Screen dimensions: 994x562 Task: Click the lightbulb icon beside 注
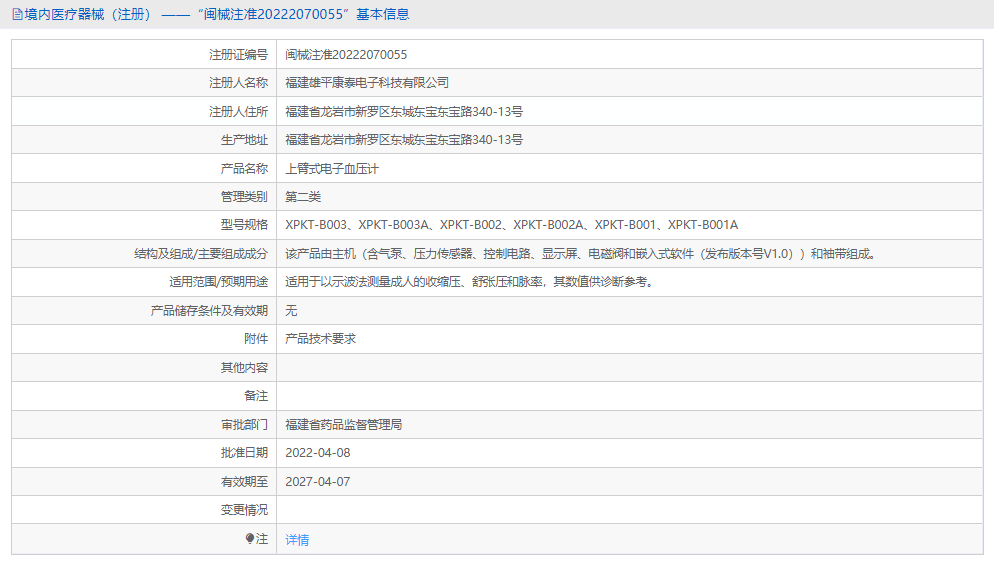250,539
